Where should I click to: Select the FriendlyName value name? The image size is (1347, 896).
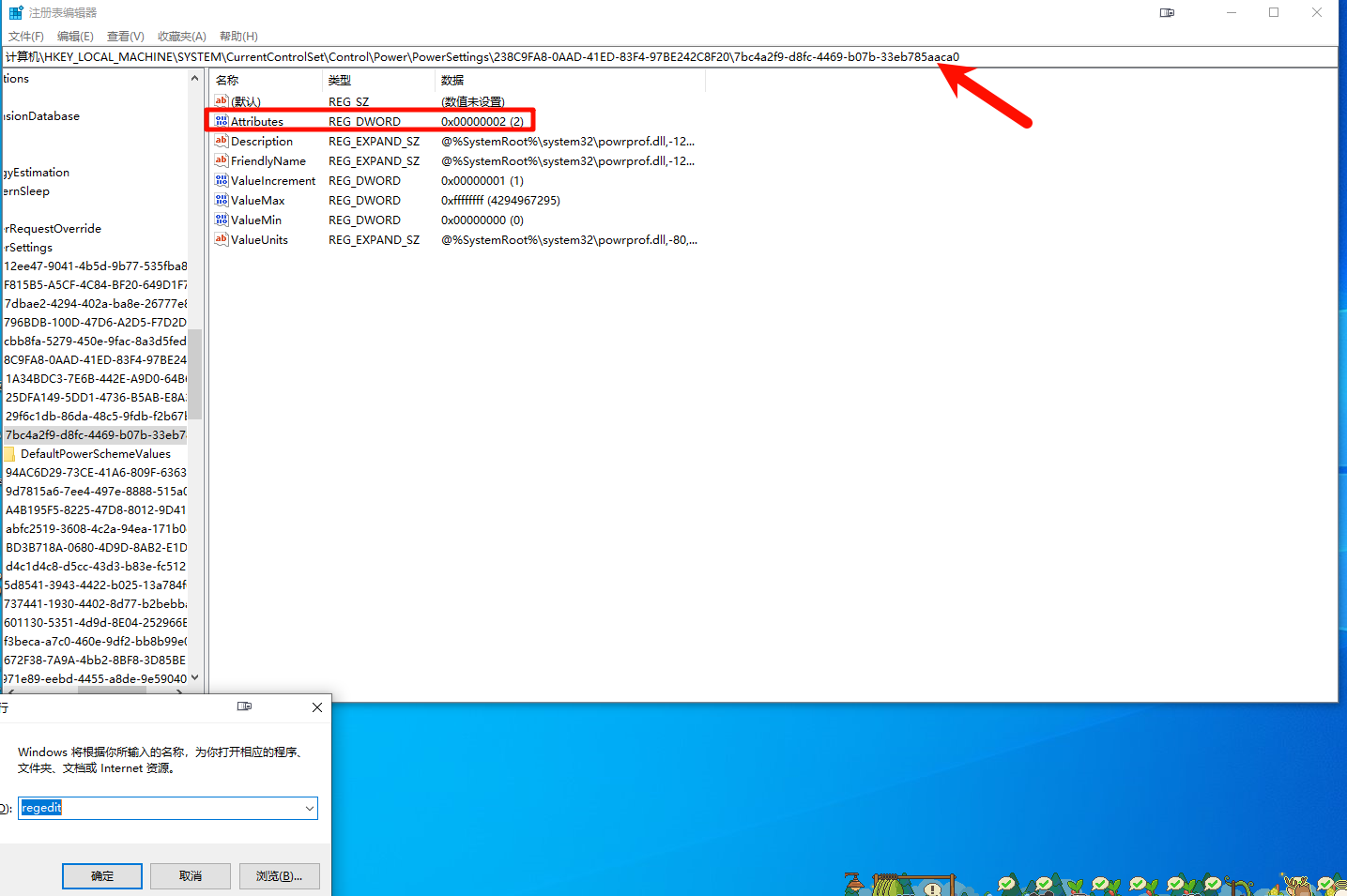[x=268, y=160]
